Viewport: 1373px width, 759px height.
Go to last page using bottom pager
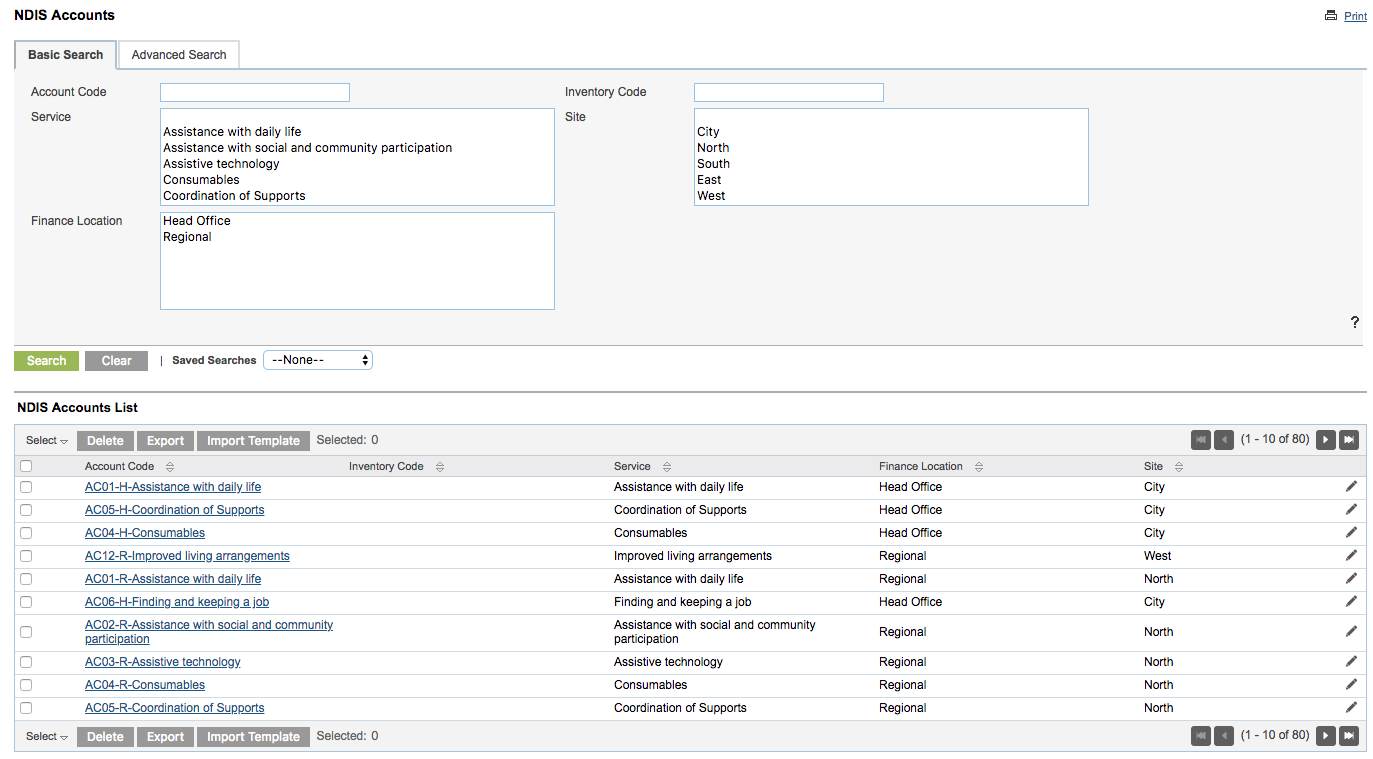tap(1349, 736)
